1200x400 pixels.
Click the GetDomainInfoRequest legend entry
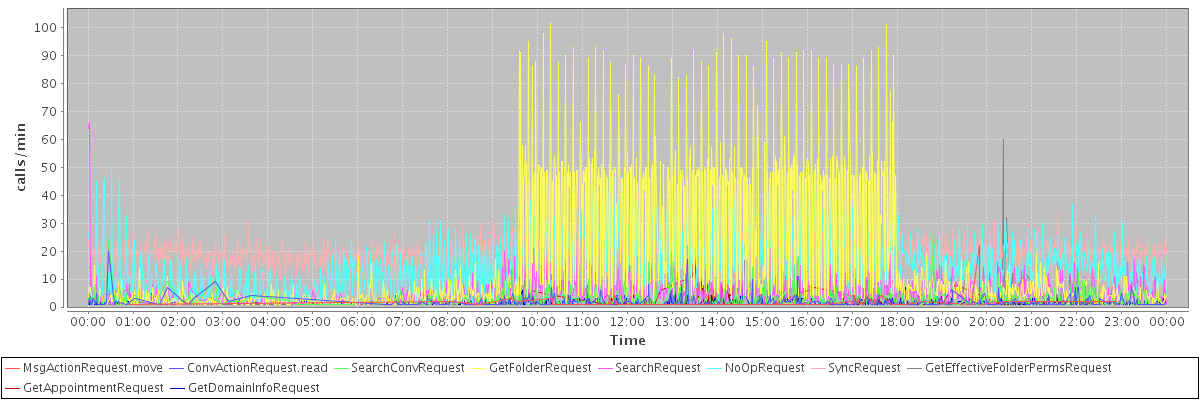253,387
